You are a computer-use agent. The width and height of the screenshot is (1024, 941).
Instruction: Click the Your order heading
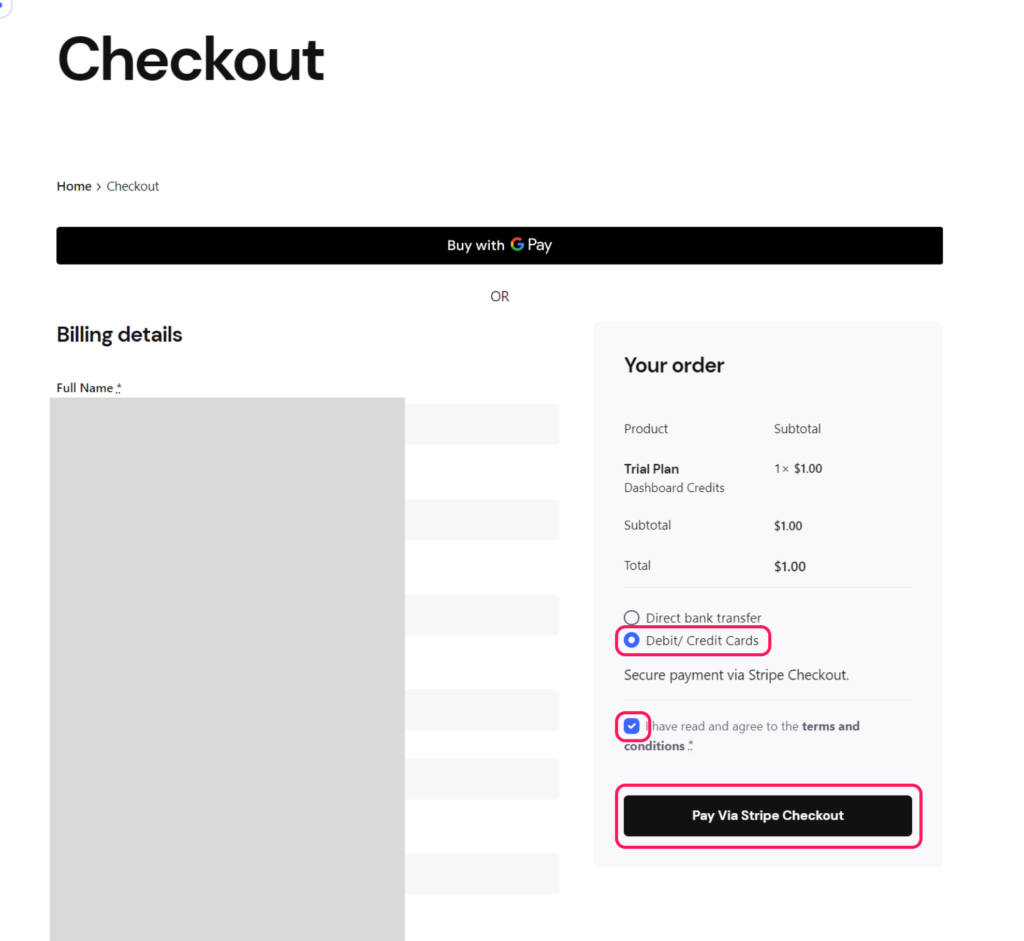click(674, 365)
